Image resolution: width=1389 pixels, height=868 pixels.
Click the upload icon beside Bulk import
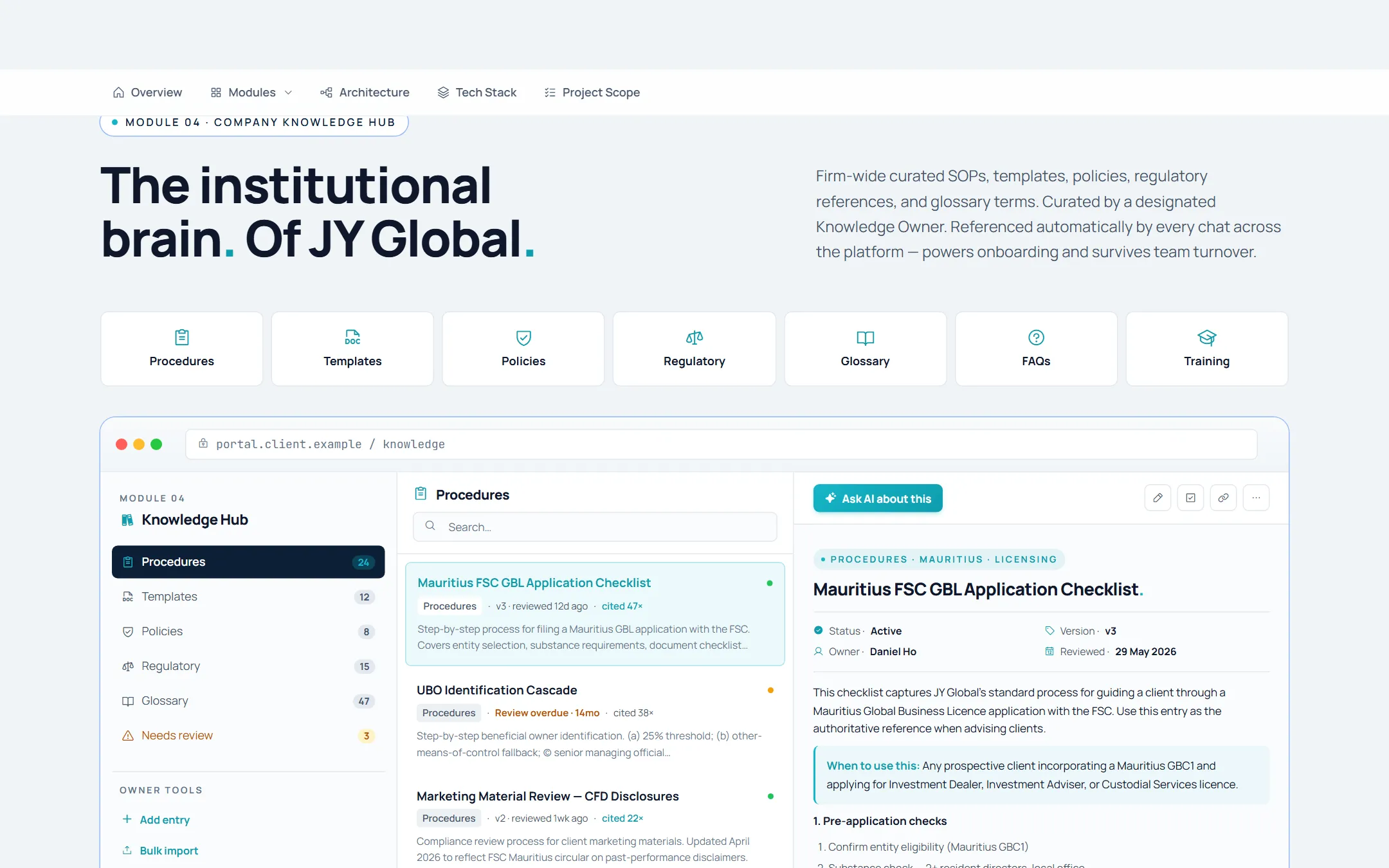[x=127, y=850]
